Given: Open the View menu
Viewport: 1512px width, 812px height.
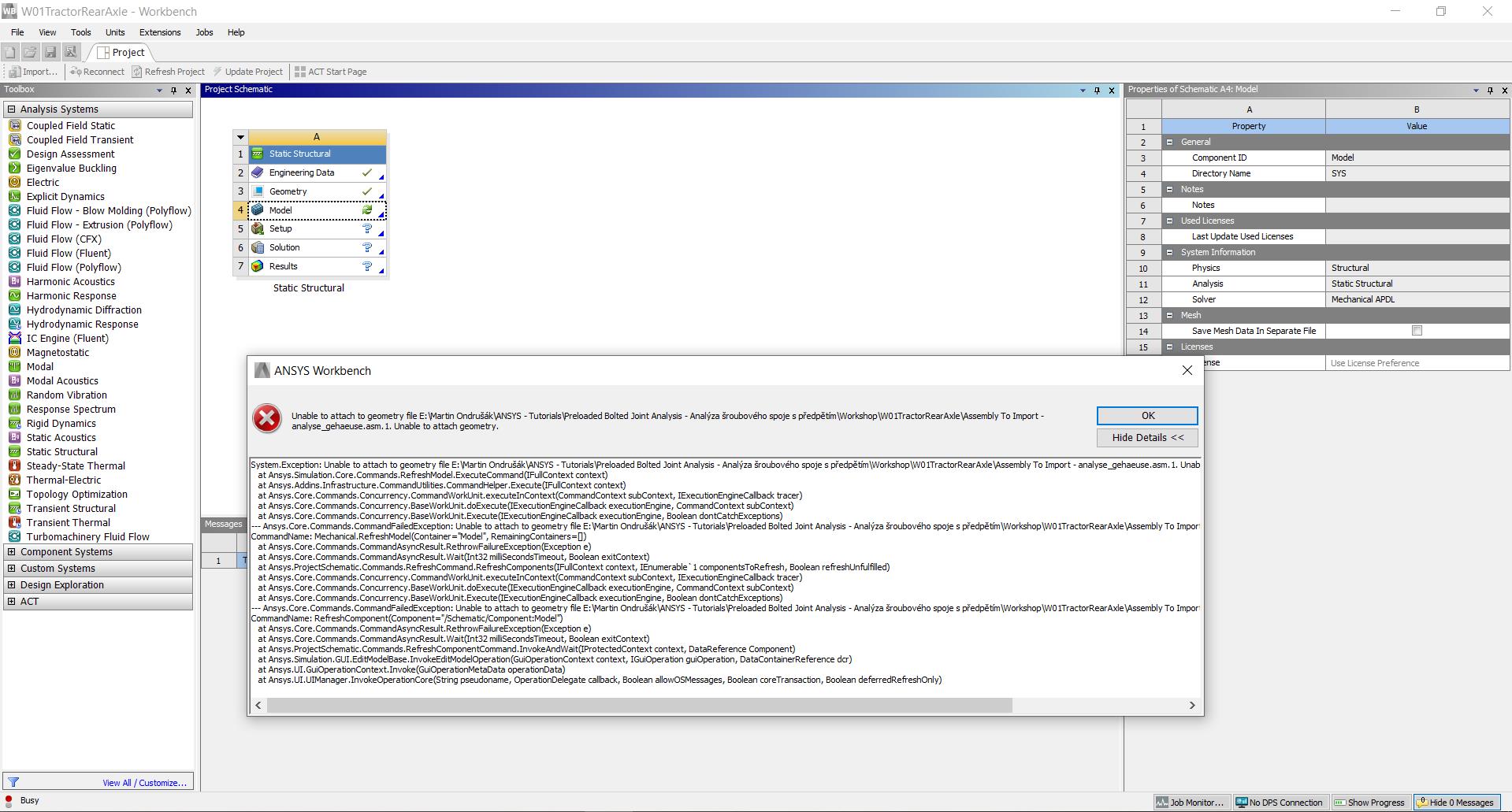Looking at the screenshot, I should coord(47,32).
